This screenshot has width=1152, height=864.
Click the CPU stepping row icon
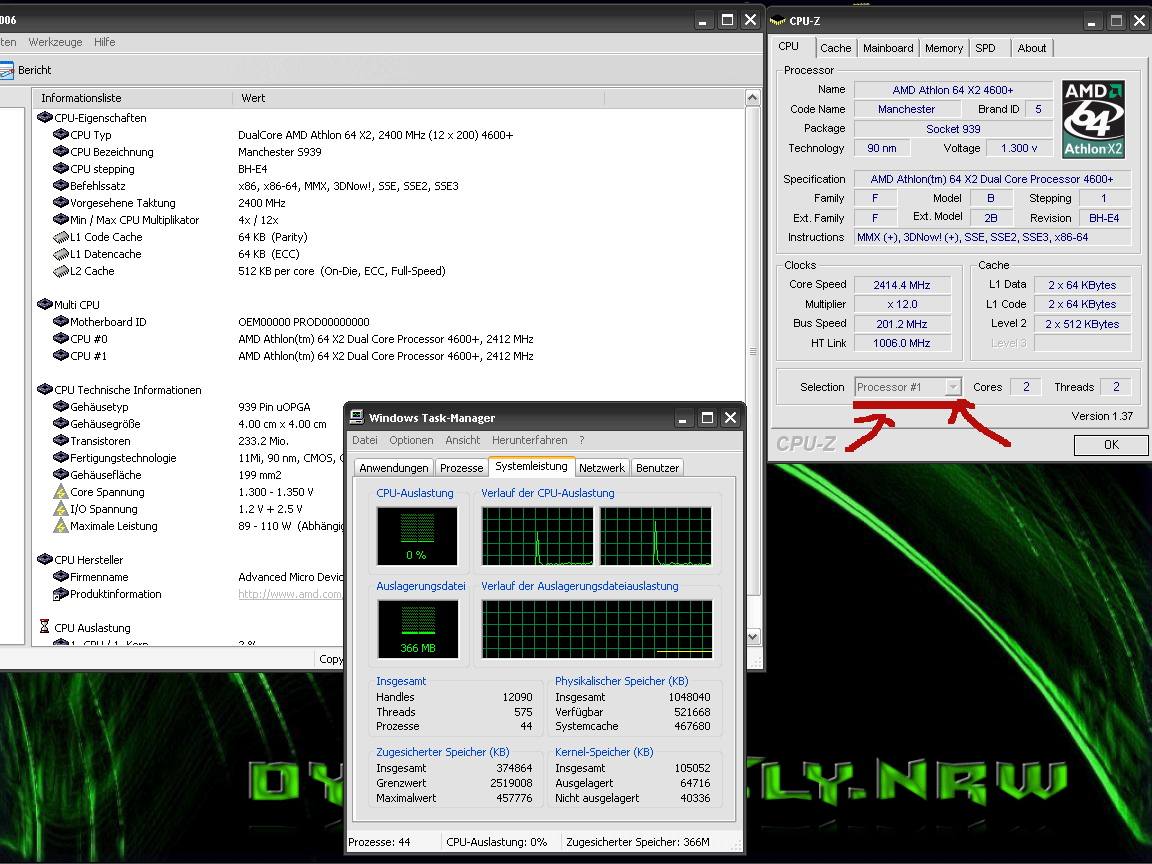click(61, 168)
